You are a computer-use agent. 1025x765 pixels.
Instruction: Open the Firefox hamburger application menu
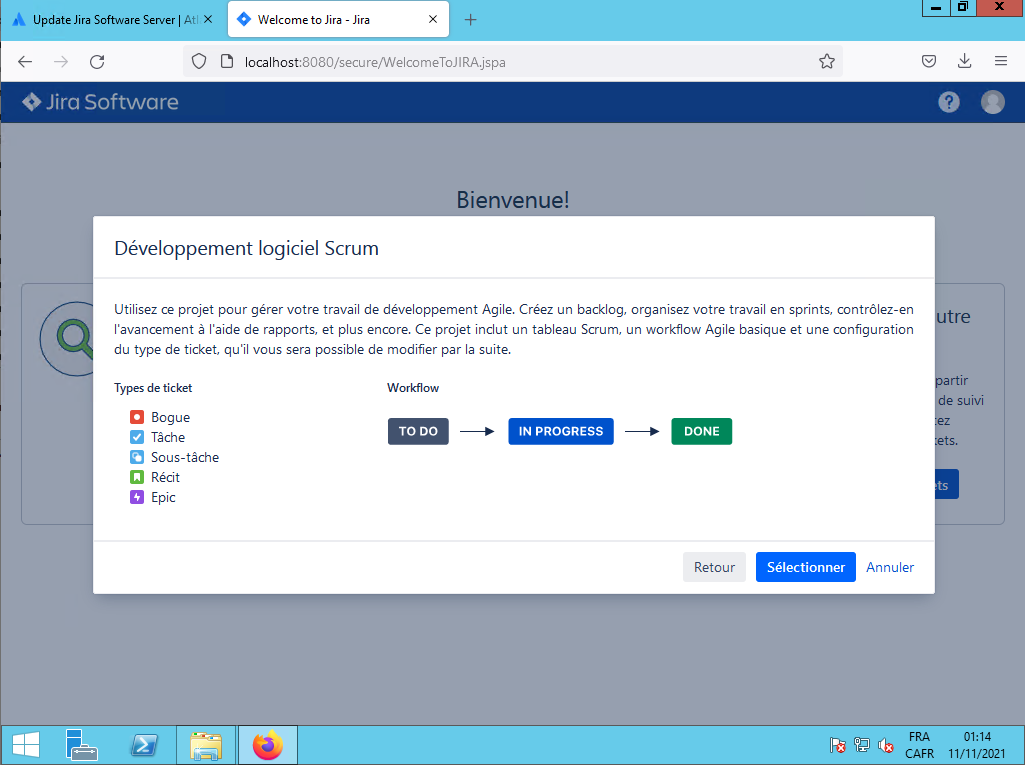pos(1000,61)
